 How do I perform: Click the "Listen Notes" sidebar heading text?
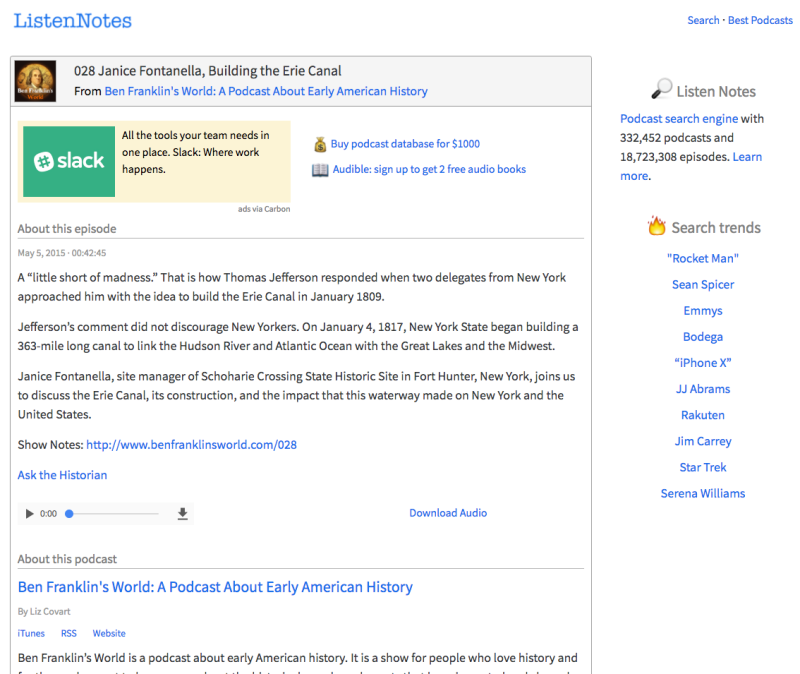716,91
